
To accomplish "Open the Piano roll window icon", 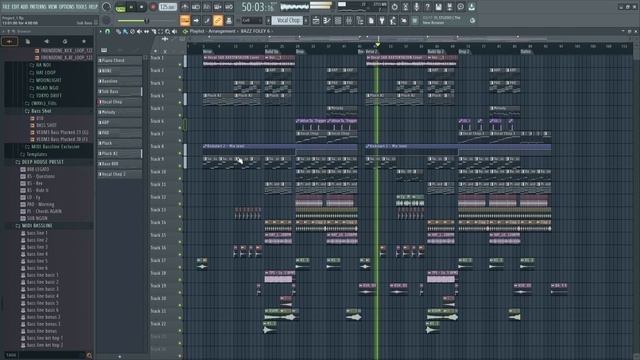I will coord(327,20).
